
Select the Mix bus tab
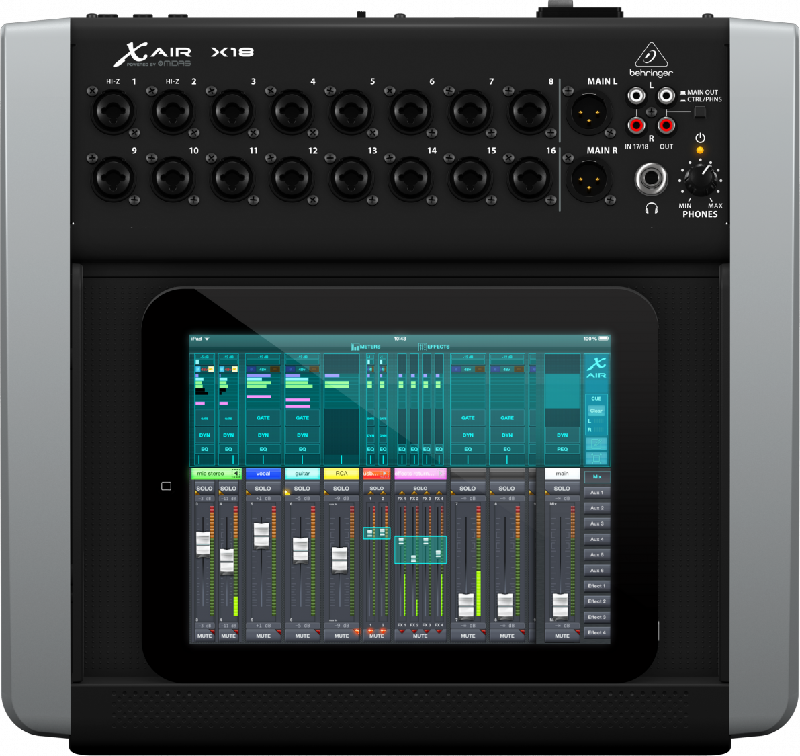click(596, 476)
